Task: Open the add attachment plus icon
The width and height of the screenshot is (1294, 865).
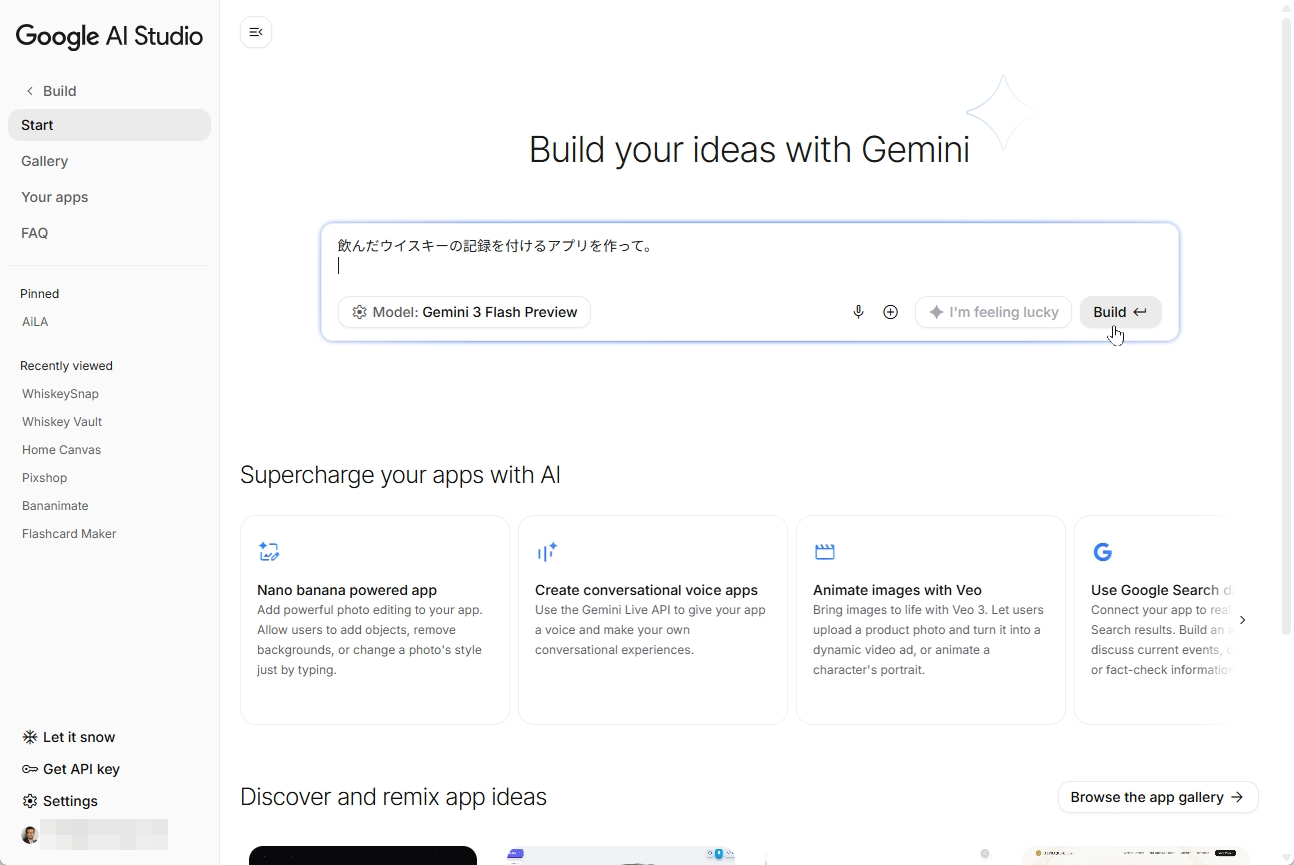Action: point(890,311)
